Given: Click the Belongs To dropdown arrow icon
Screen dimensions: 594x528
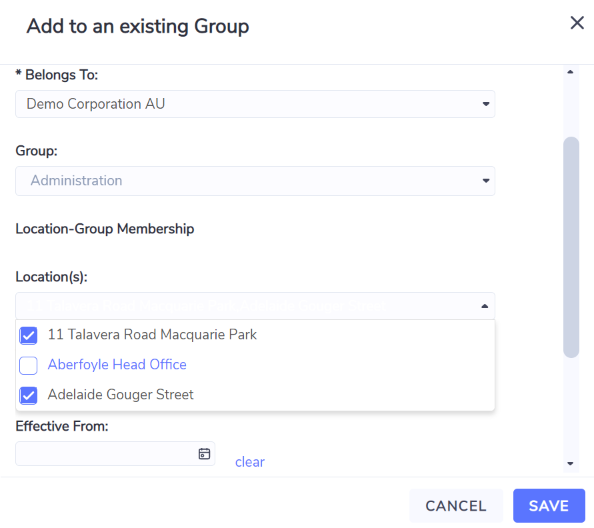Looking at the screenshot, I should tap(486, 104).
